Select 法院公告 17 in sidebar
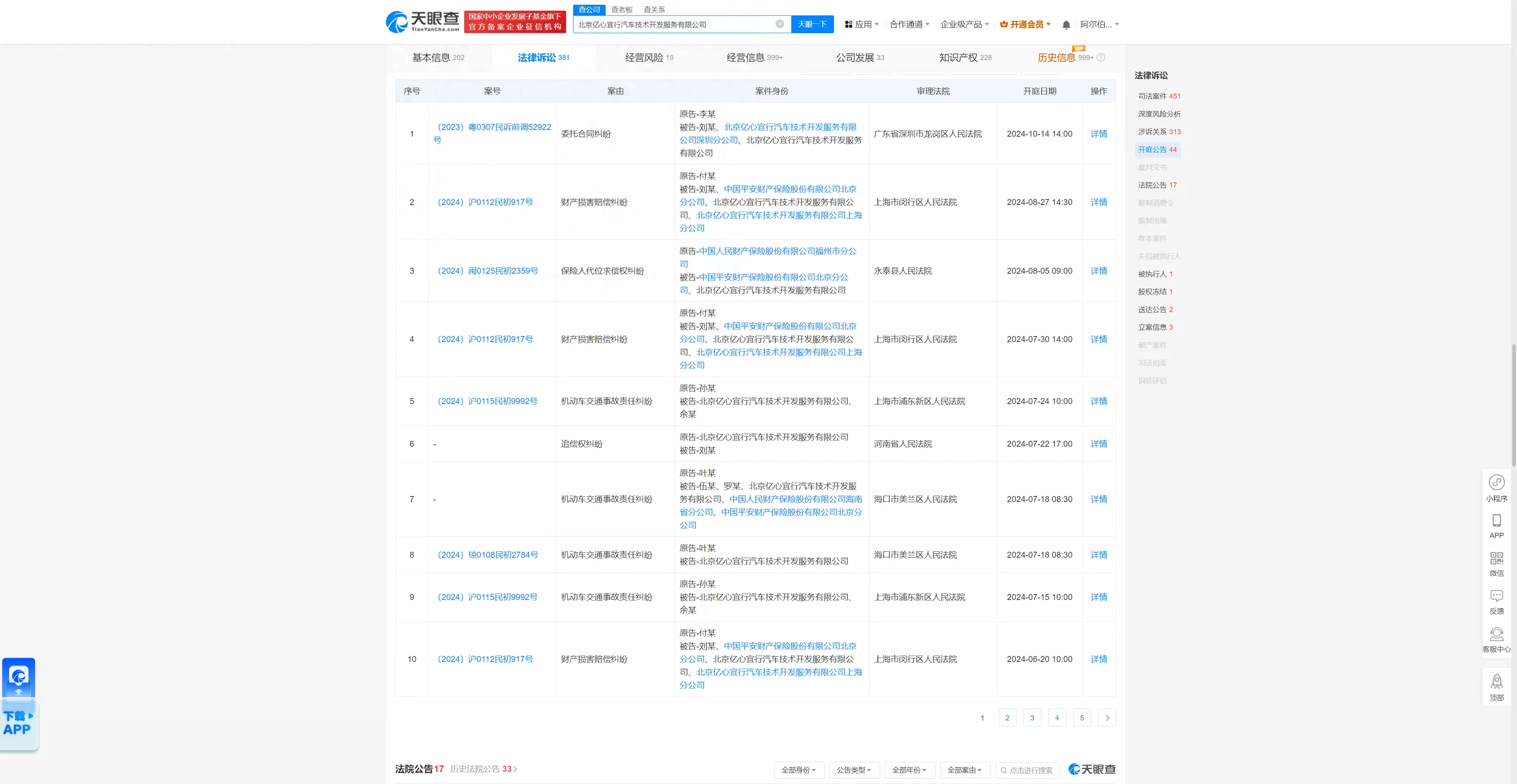This screenshot has height=784, width=1517. click(1157, 185)
